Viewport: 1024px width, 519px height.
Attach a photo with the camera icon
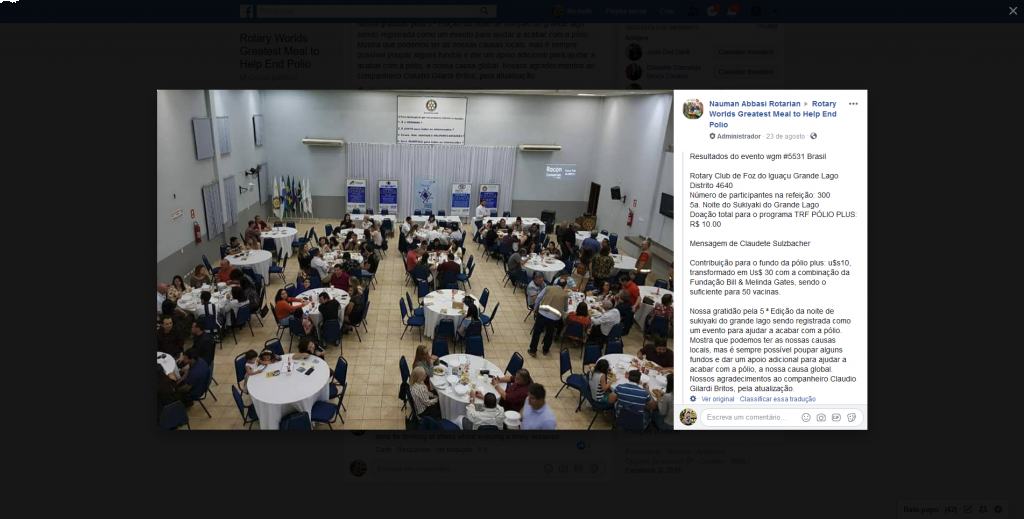coord(821,417)
